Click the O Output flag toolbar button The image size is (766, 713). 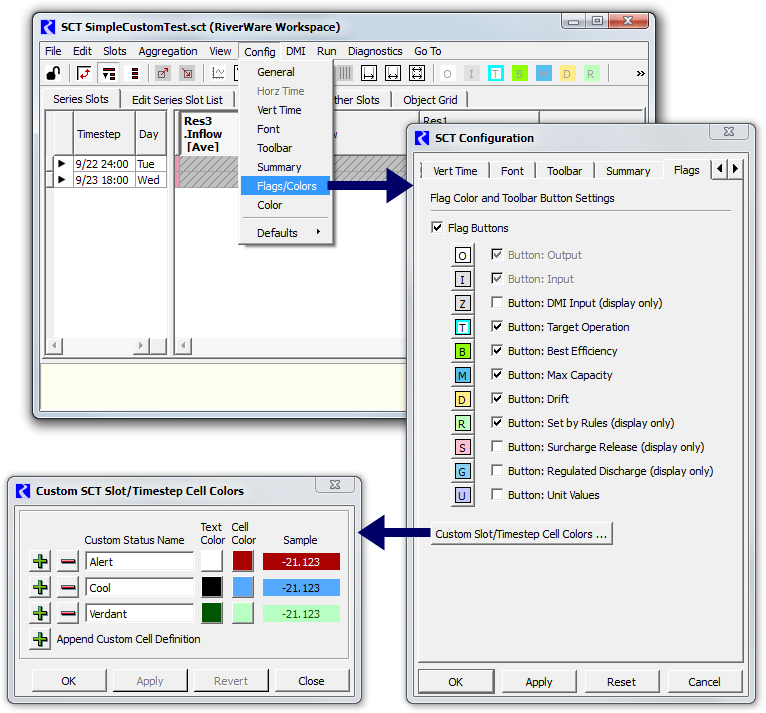pos(447,74)
